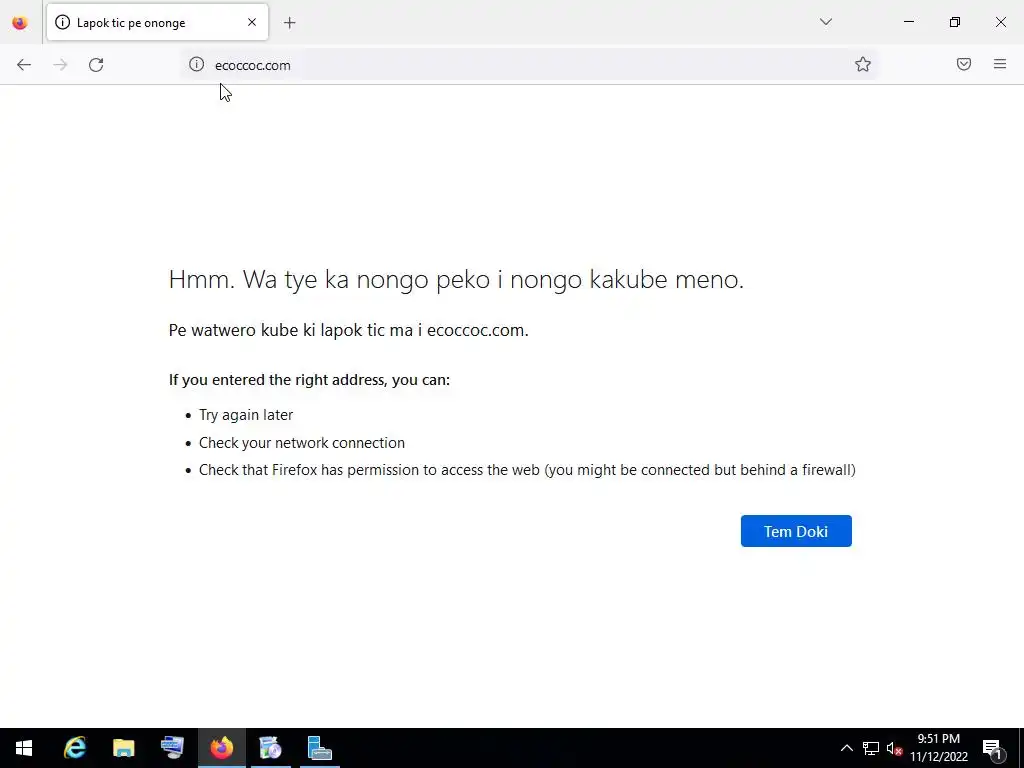Viewport: 1024px width, 768px height.
Task: Click the forward navigation arrow
Action: [x=60, y=65]
